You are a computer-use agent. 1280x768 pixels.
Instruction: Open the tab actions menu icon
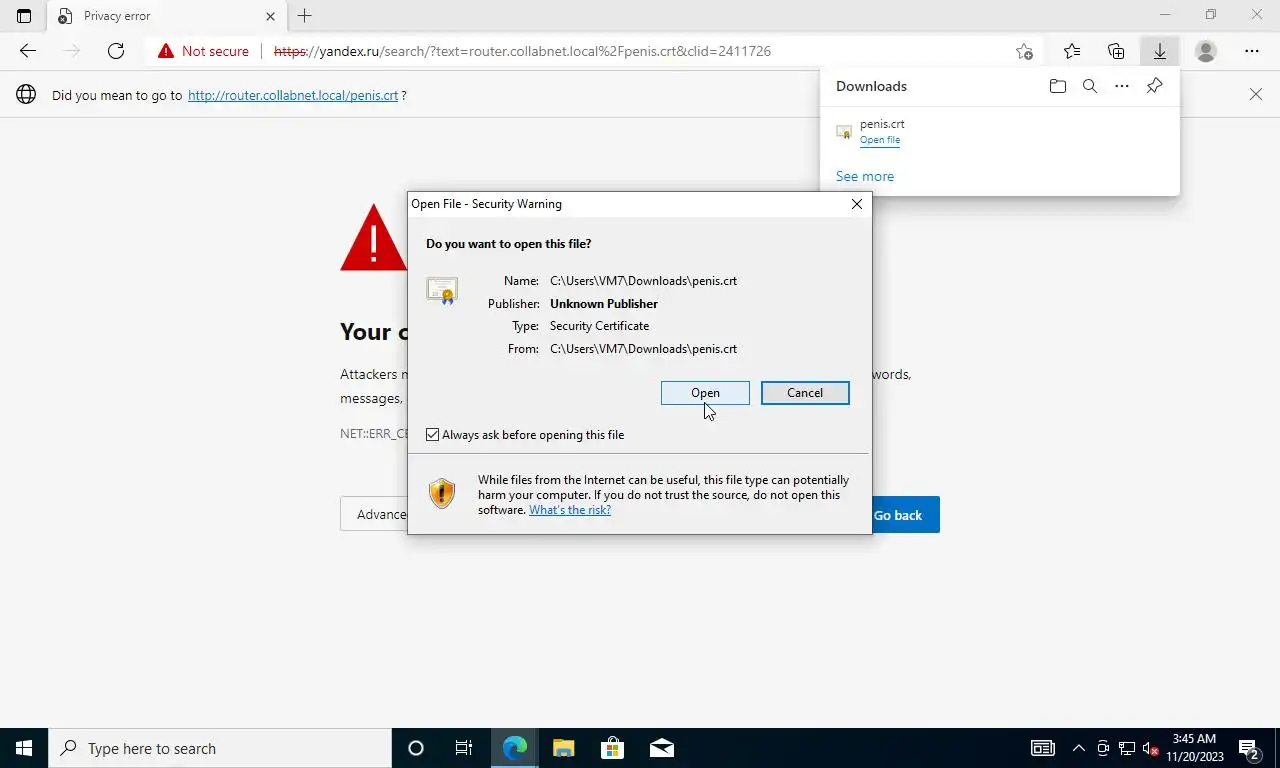tap(24, 16)
